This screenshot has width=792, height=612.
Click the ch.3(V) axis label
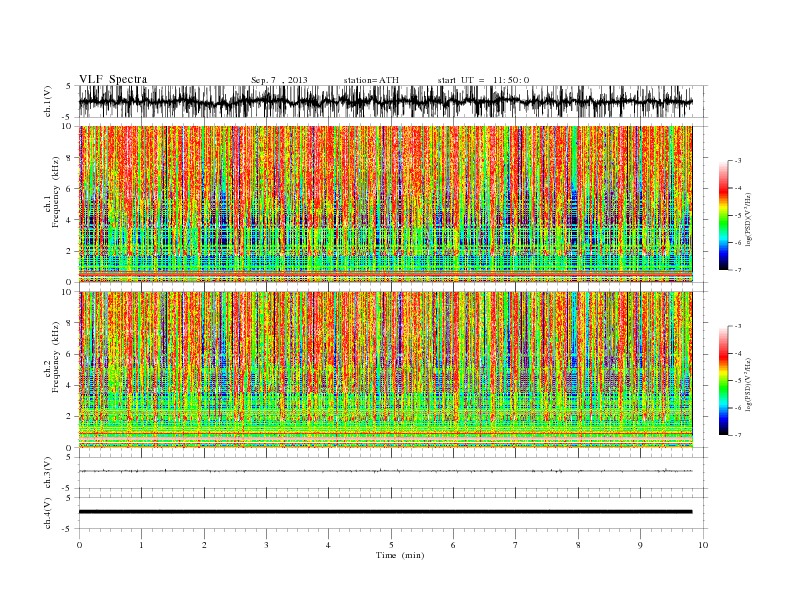48,473
